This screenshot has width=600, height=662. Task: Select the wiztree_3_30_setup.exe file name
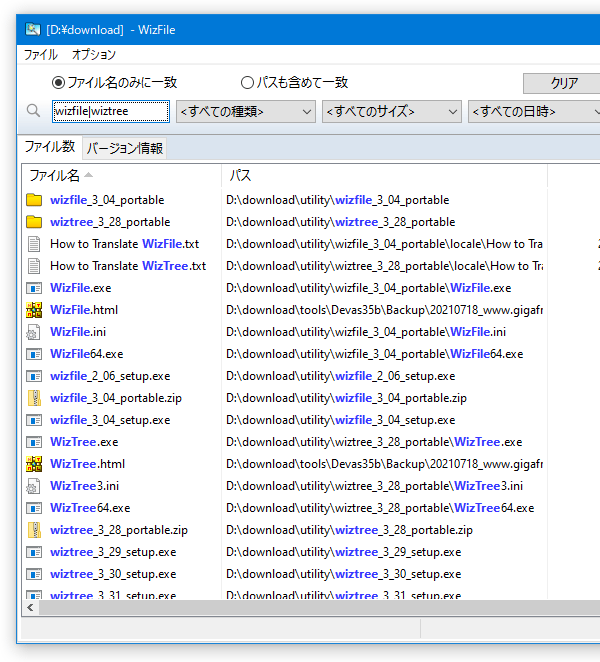(113, 574)
